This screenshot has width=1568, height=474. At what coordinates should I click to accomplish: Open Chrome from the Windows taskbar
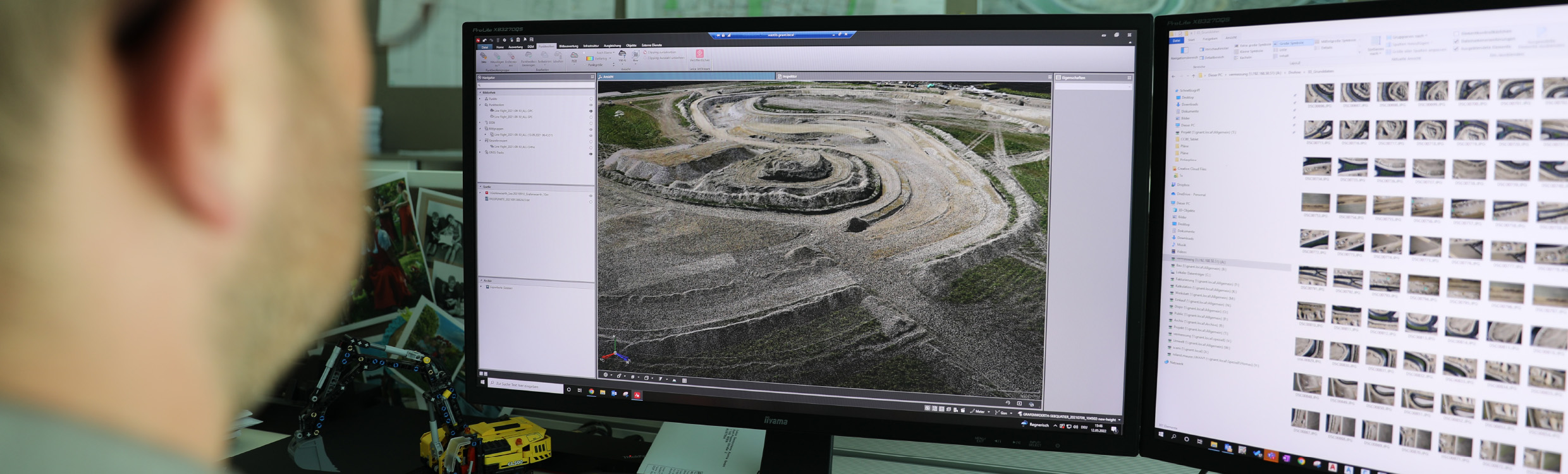coord(591,392)
